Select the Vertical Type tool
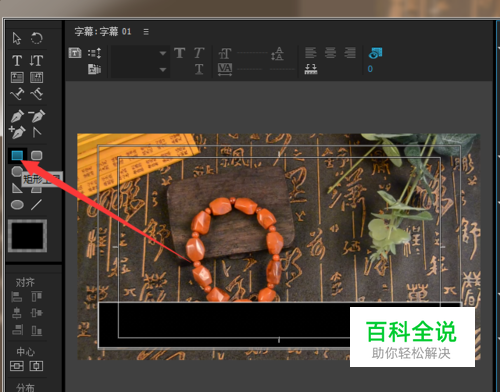The width and height of the screenshot is (500, 392). coord(36,61)
